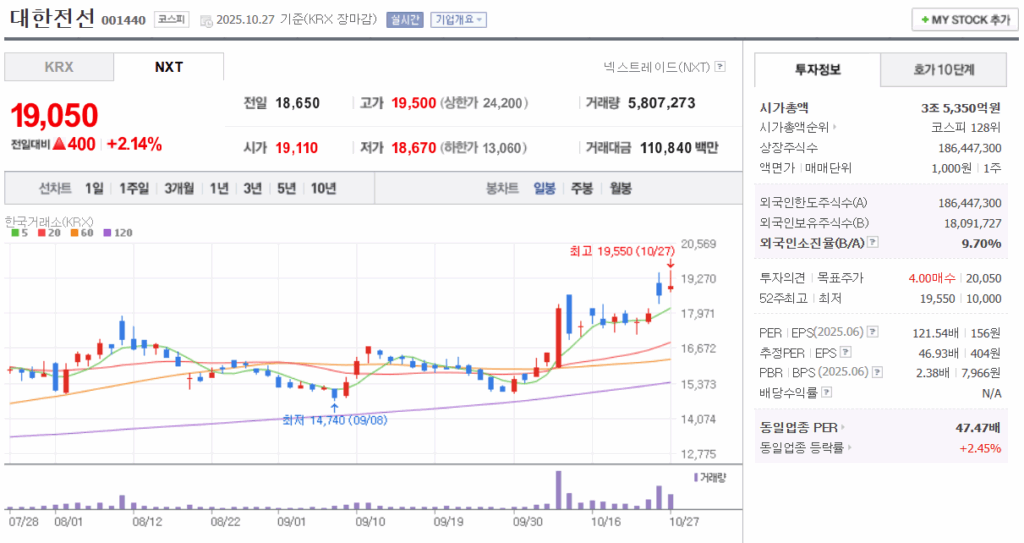The height and width of the screenshot is (543, 1024).
Task: Click help icon next to 넥스트레이드(NXT)
Action: point(720,67)
